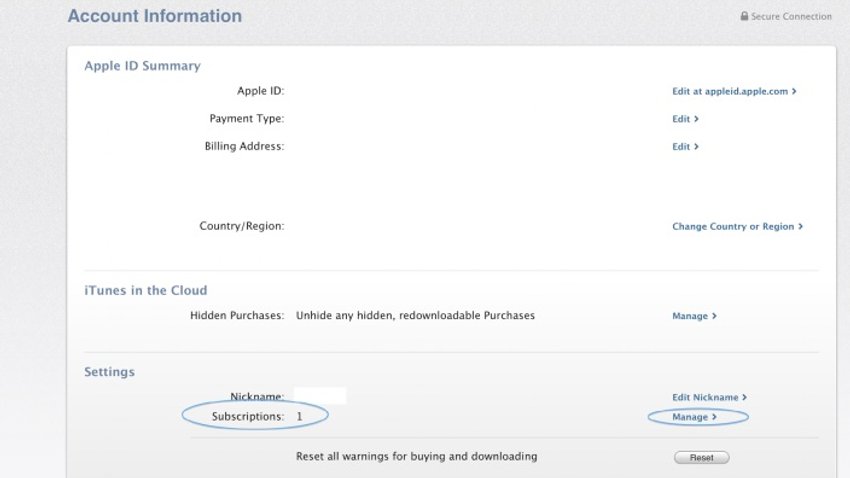This screenshot has height=478, width=850.
Task: Edit the Payment Type
Action: tap(685, 119)
